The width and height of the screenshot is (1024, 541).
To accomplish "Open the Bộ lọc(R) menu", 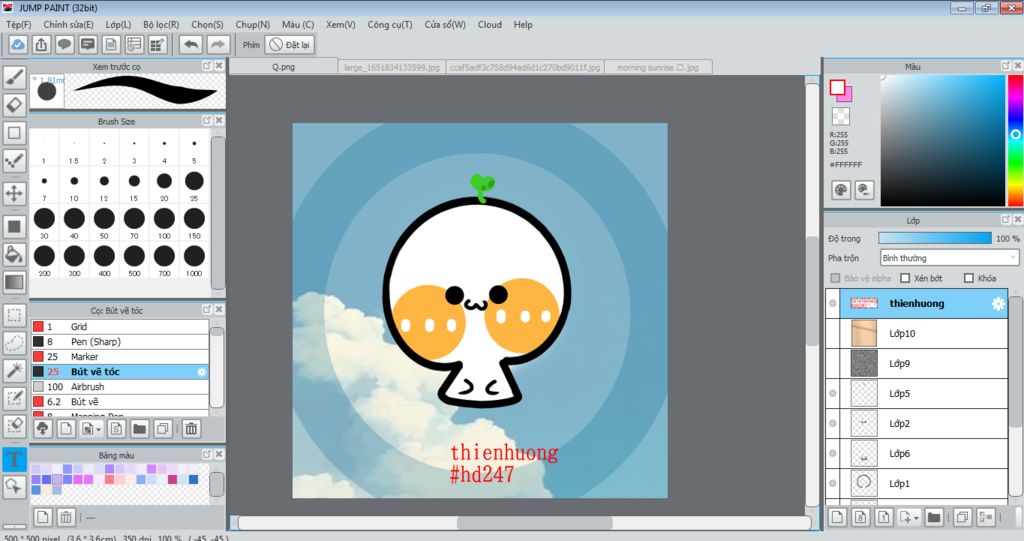I will pyautogui.click(x=161, y=24).
